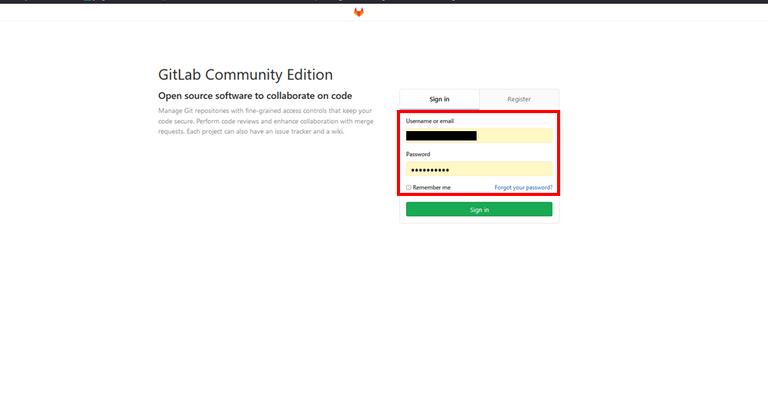
Task: Enable the Remember me checkbox
Action: 408,188
